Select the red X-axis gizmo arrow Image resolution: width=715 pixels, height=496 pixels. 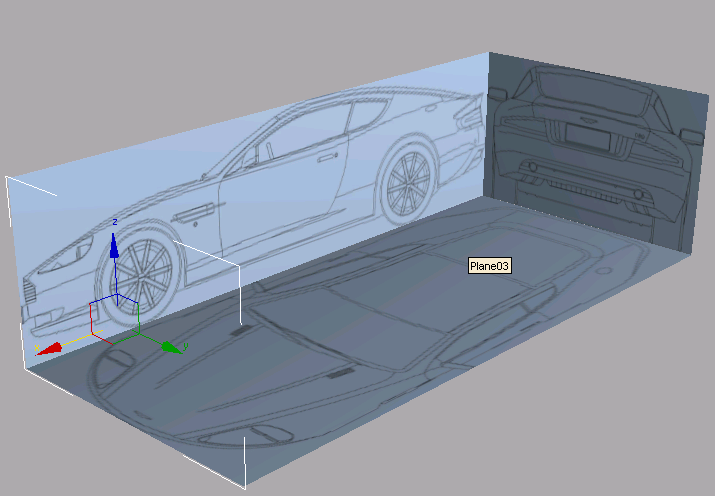[x=50, y=348]
